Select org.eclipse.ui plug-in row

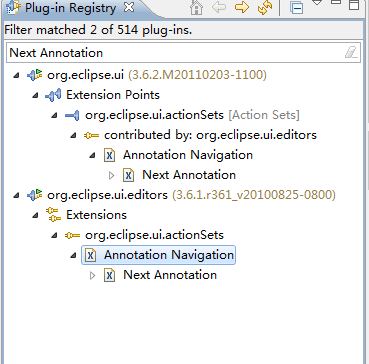157,75
